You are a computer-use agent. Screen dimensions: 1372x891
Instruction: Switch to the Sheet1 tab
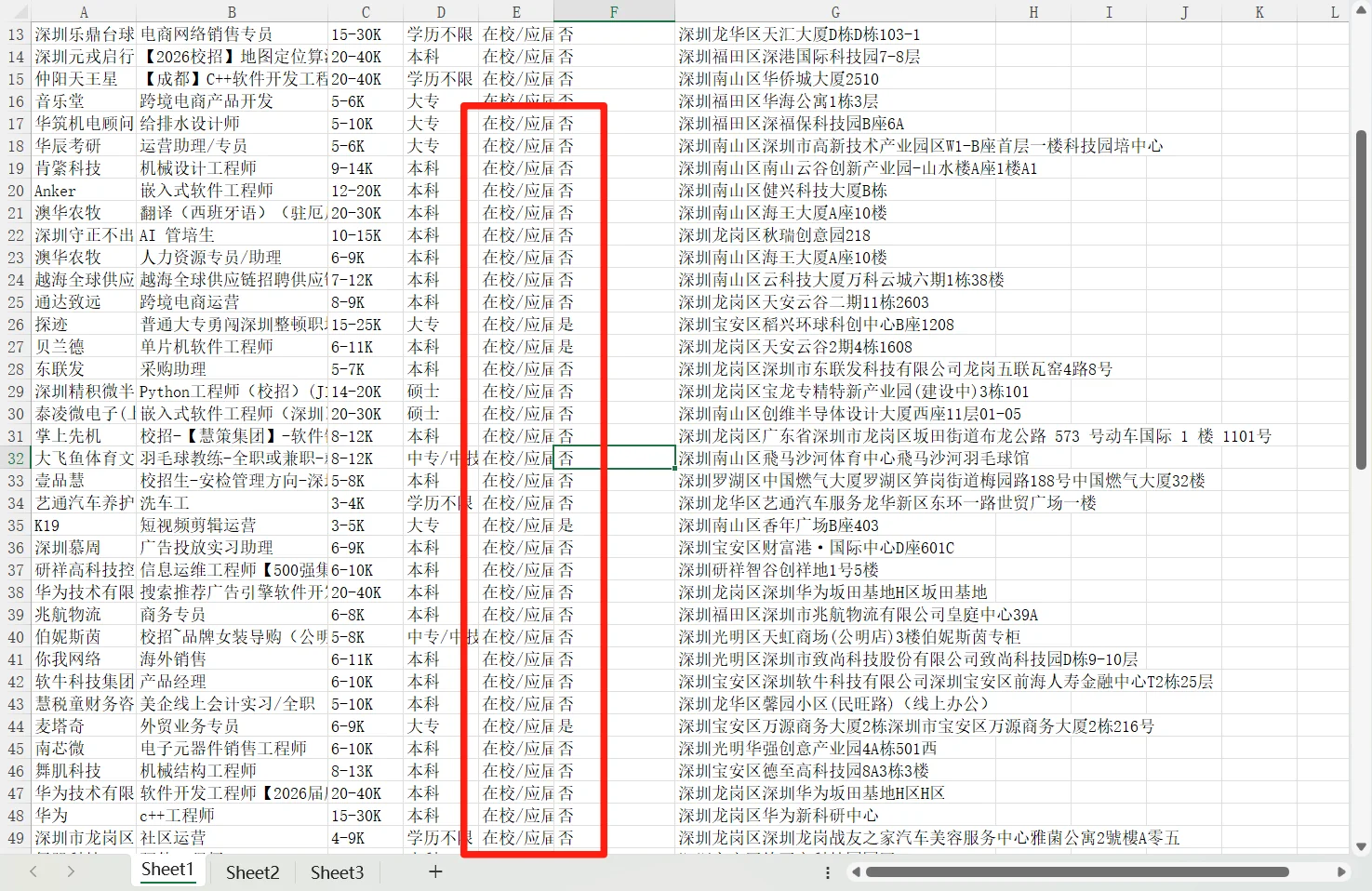click(x=167, y=871)
